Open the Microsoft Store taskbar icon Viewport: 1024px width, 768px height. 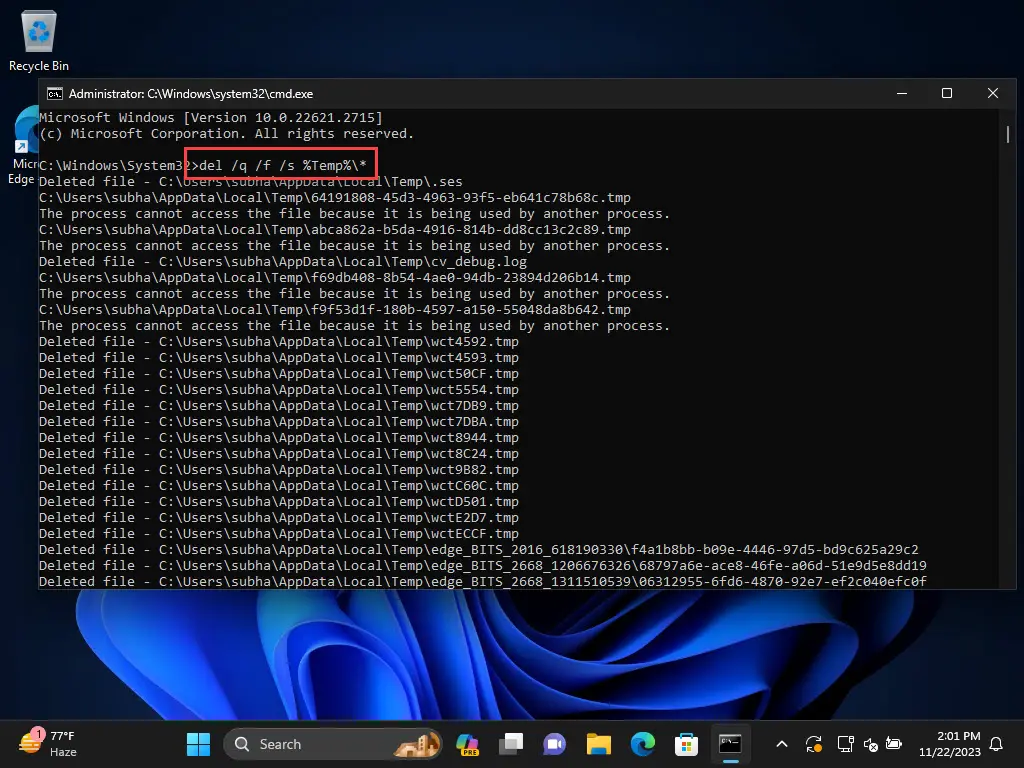click(x=685, y=744)
